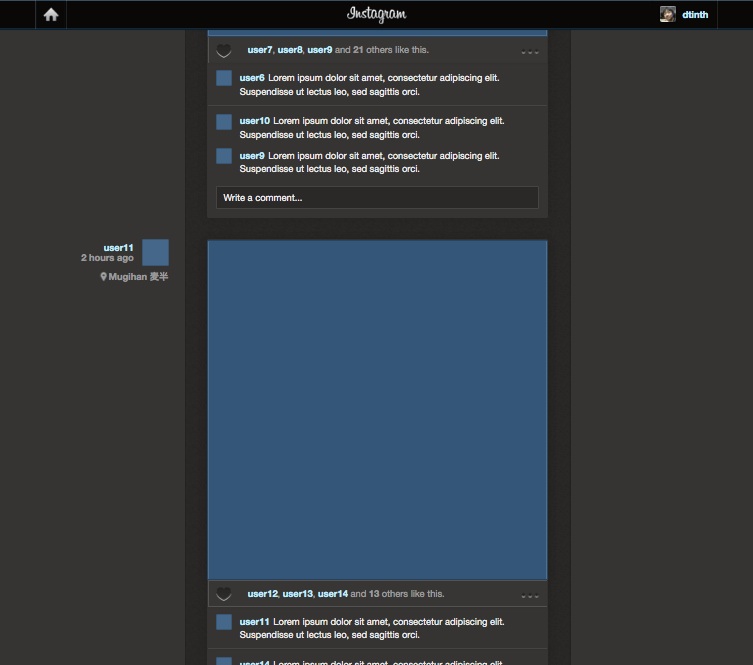753x665 pixels.
Task: Open the dtinth username link
Action: (694, 15)
